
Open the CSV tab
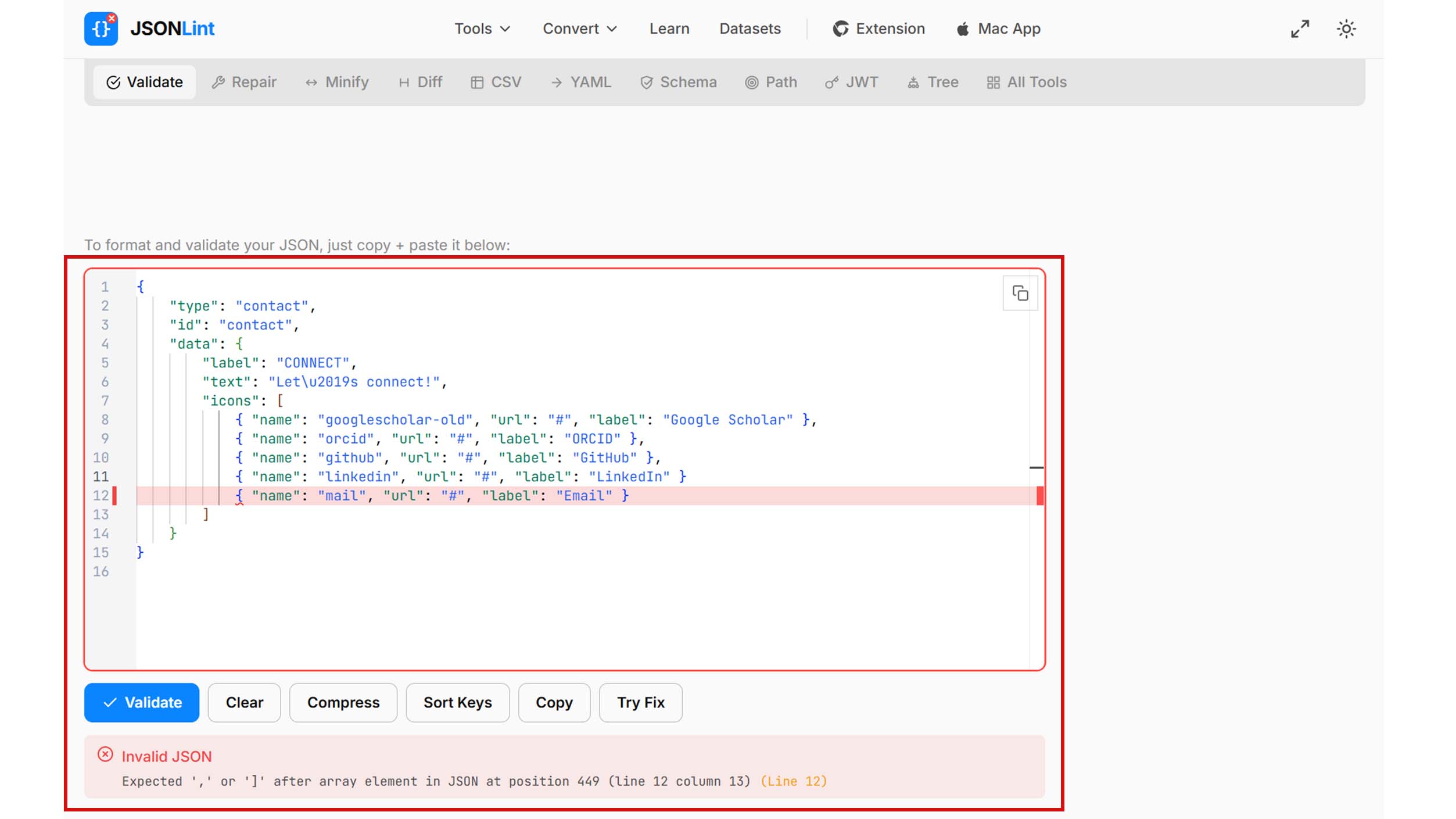(496, 82)
